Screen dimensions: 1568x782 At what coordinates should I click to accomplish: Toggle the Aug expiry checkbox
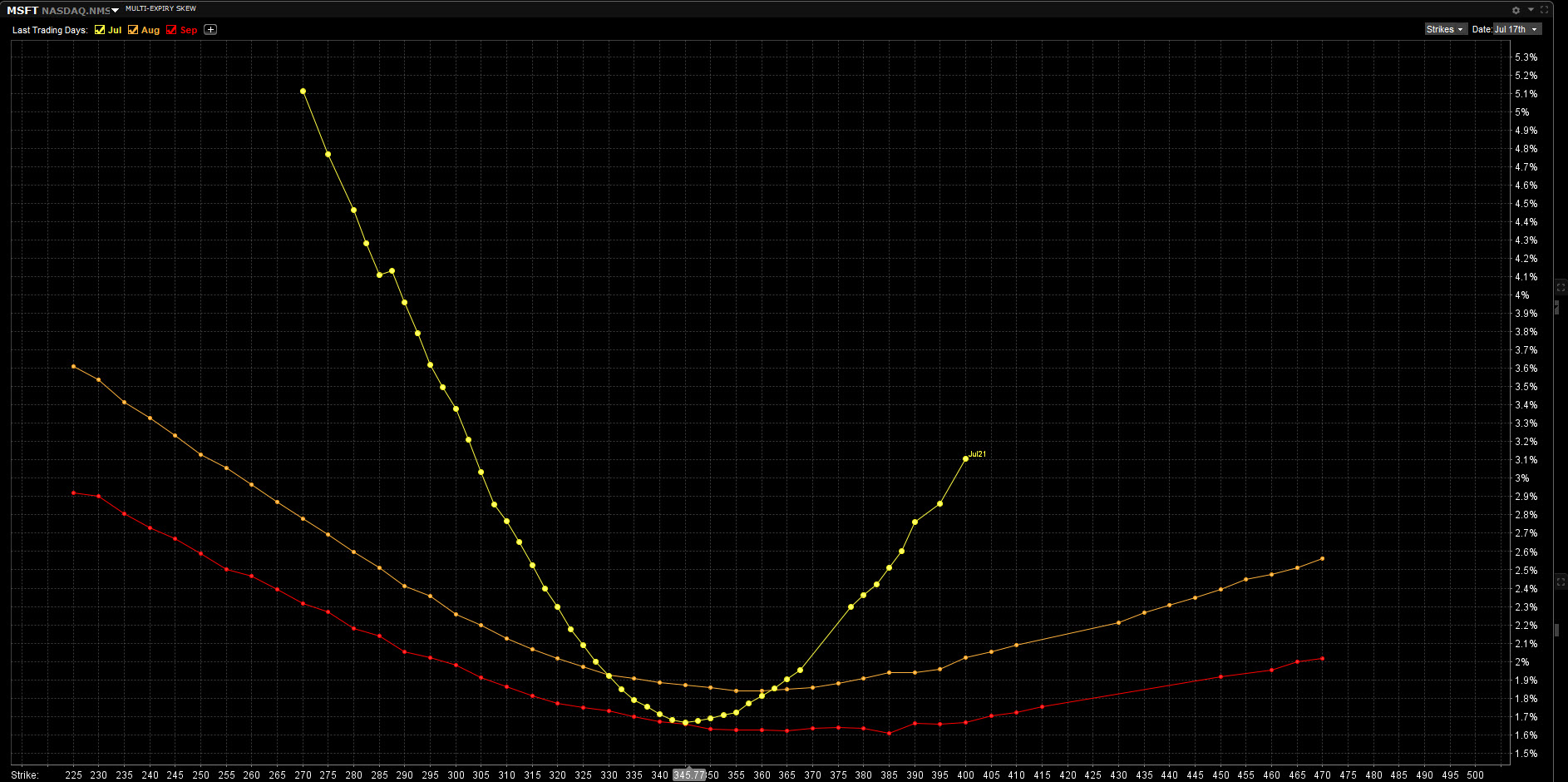click(x=133, y=30)
